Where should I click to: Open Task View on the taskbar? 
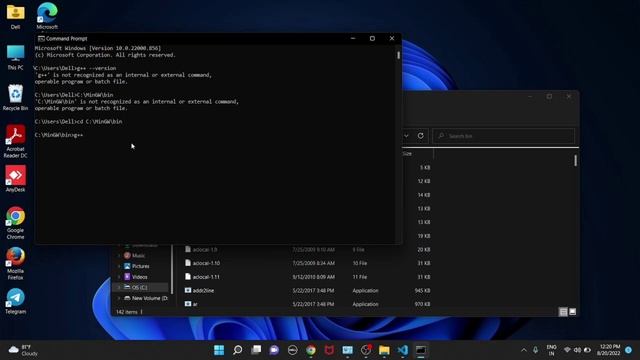(x=256, y=350)
